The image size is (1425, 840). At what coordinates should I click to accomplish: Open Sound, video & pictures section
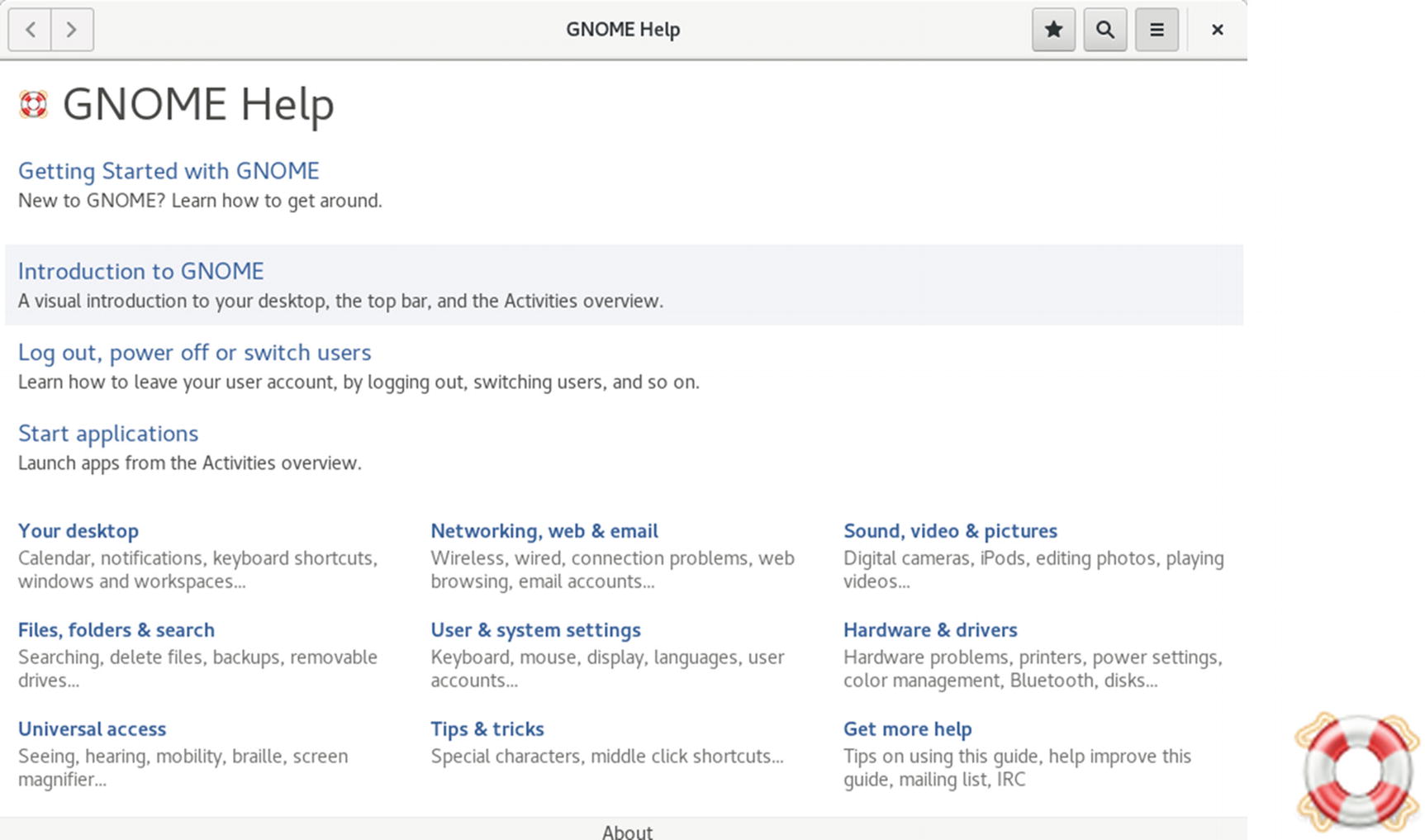tap(950, 531)
